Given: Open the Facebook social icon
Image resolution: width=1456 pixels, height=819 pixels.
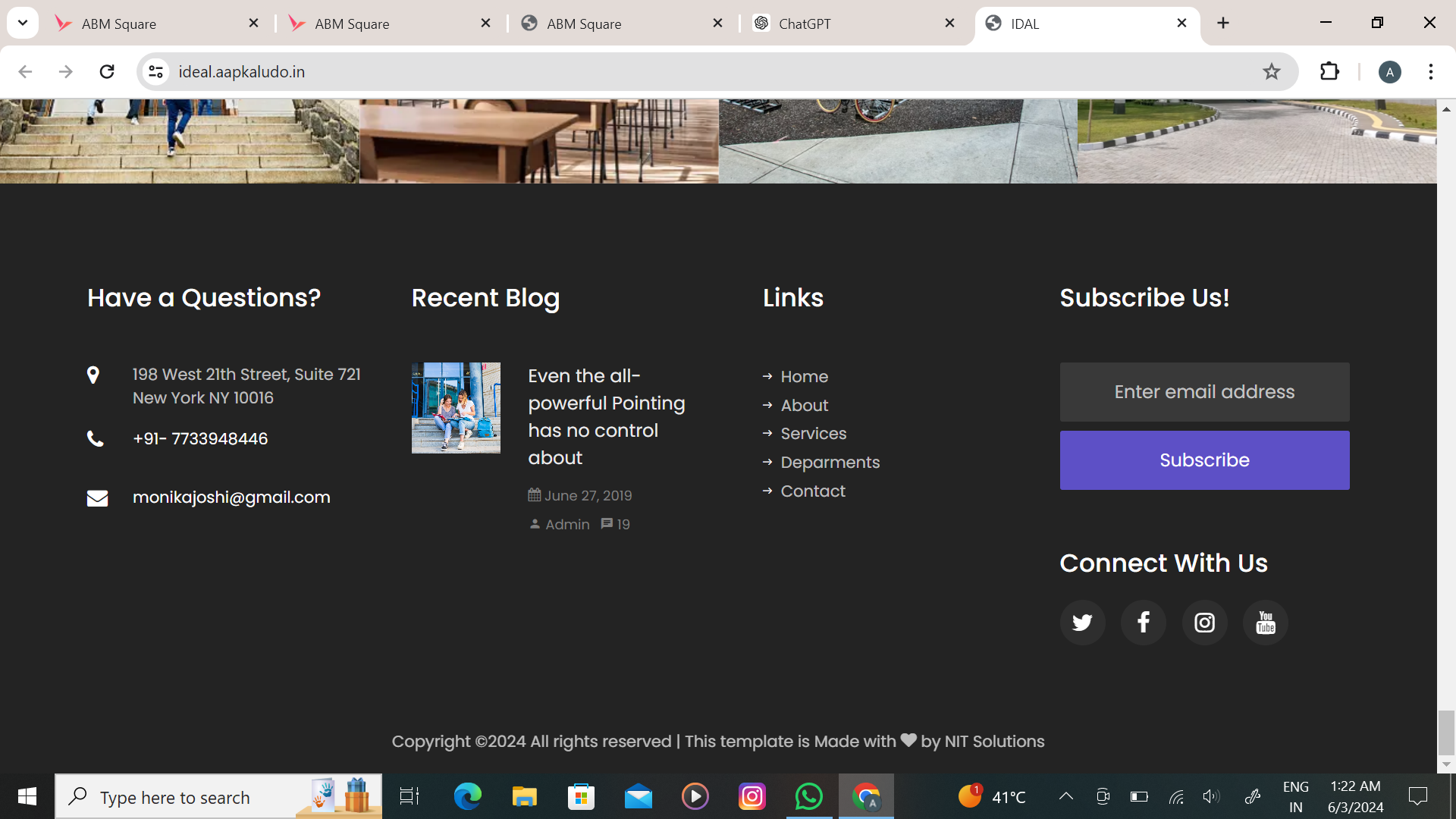Looking at the screenshot, I should point(1144,623).
